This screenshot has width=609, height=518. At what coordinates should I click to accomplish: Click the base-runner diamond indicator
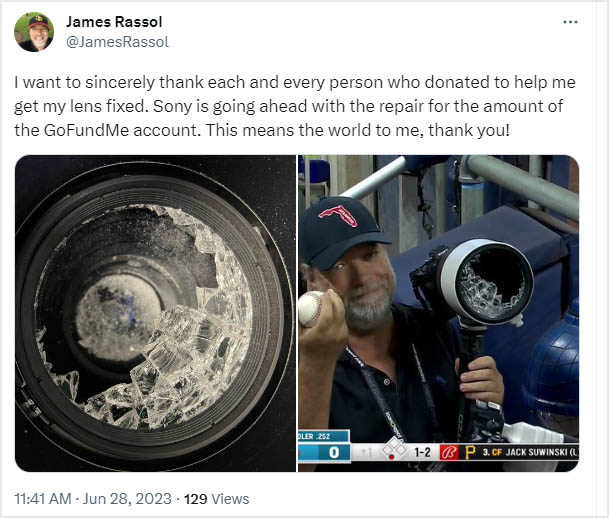click(x=394, y=449)
